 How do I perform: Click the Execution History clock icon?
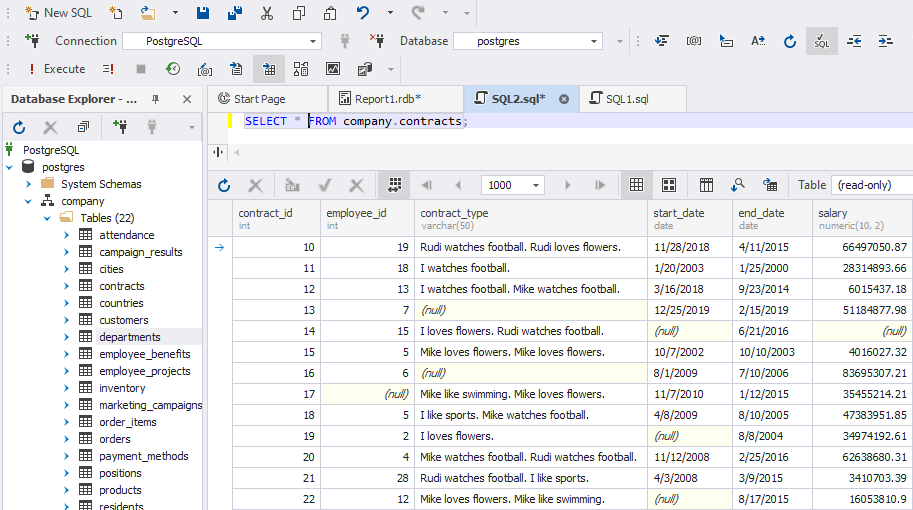point(173,69)
